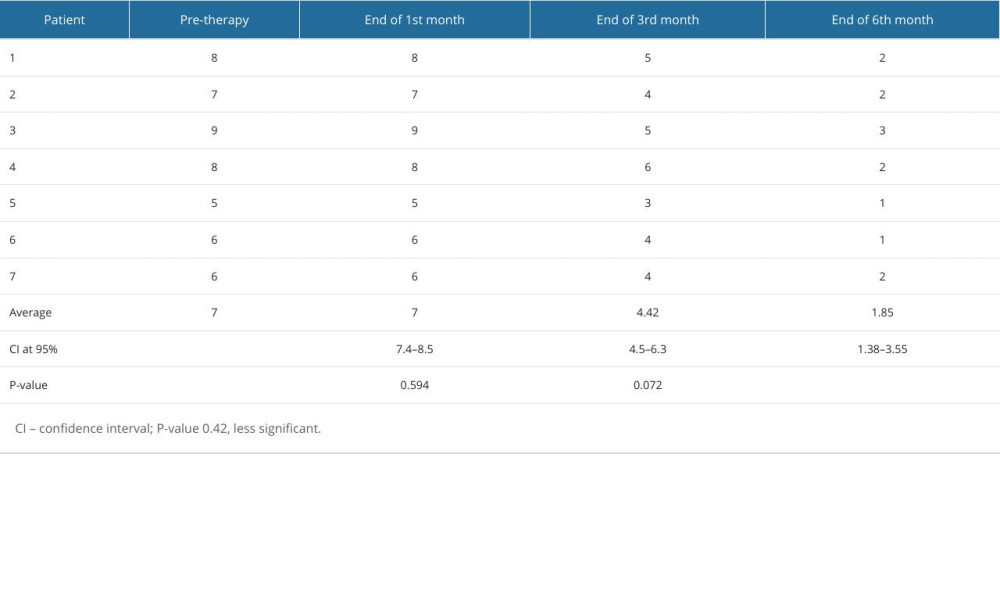Select Patient 1 row label
The image size is (1000, 600).
click(12, 58)
